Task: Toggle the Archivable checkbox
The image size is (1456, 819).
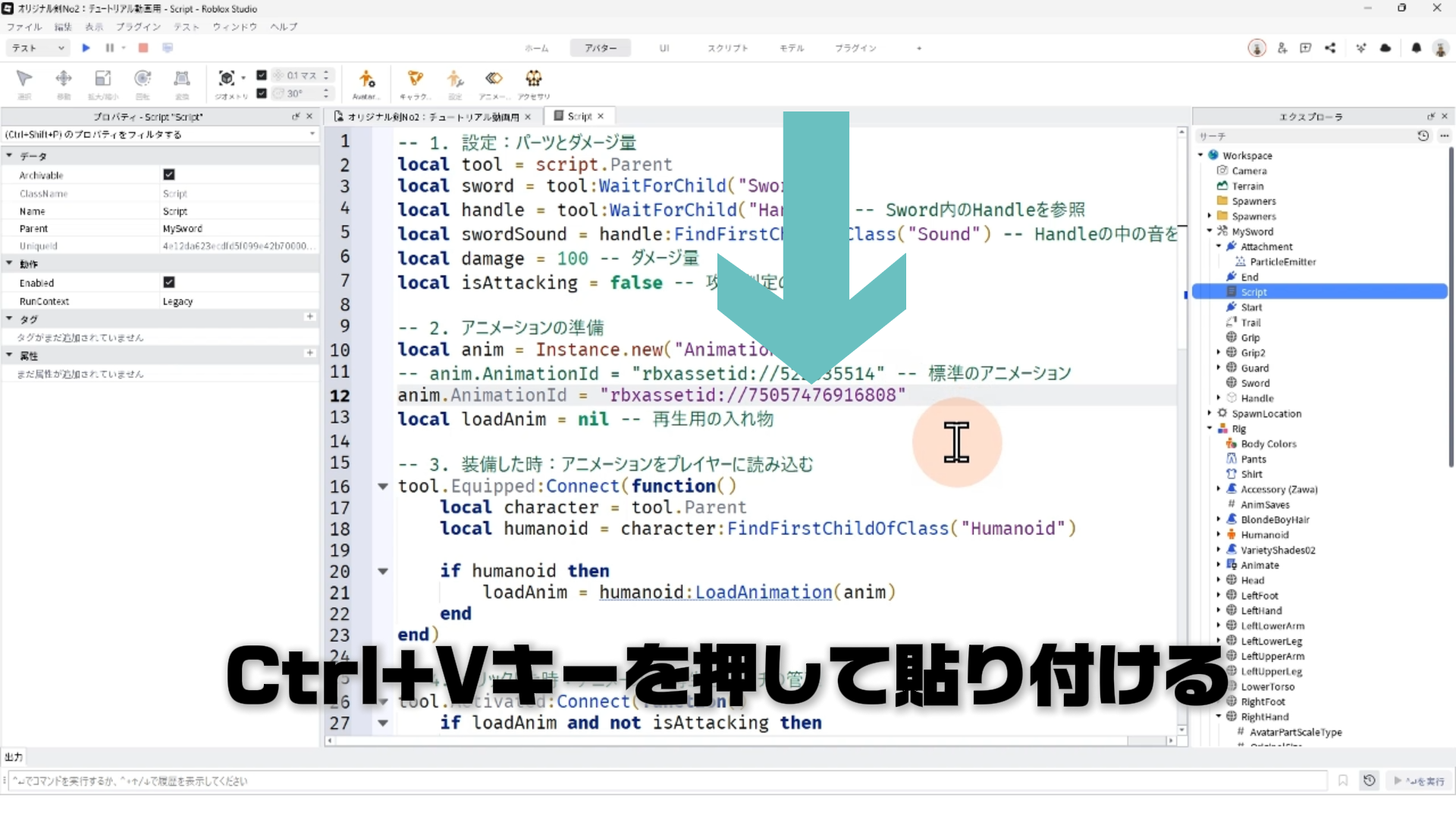Action: coord(169,174)
